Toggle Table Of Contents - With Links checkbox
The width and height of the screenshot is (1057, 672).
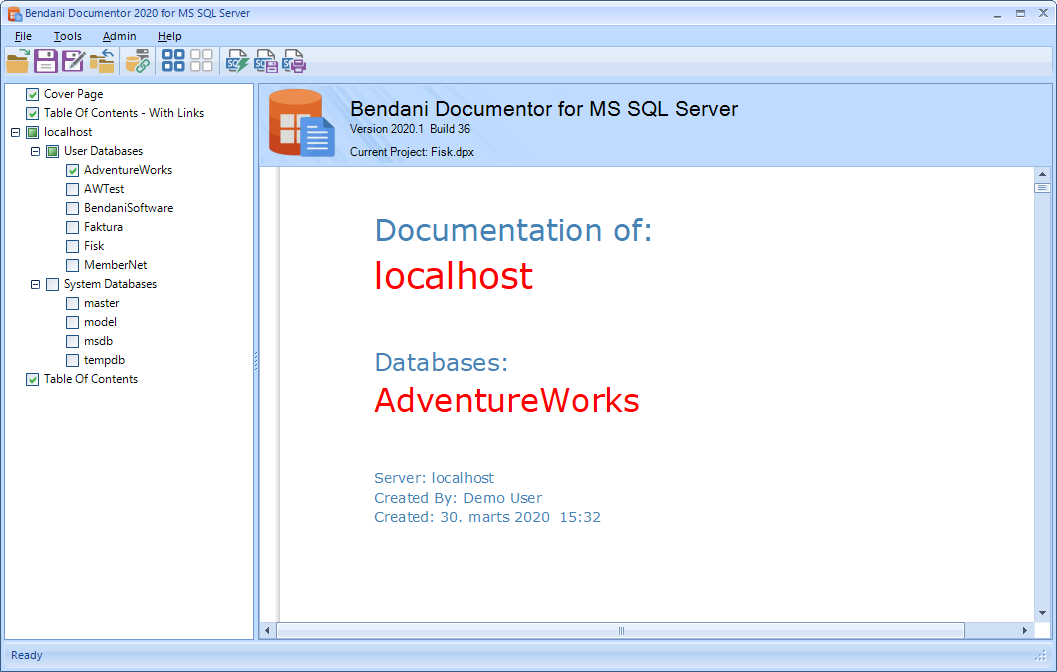click(32, 113)
